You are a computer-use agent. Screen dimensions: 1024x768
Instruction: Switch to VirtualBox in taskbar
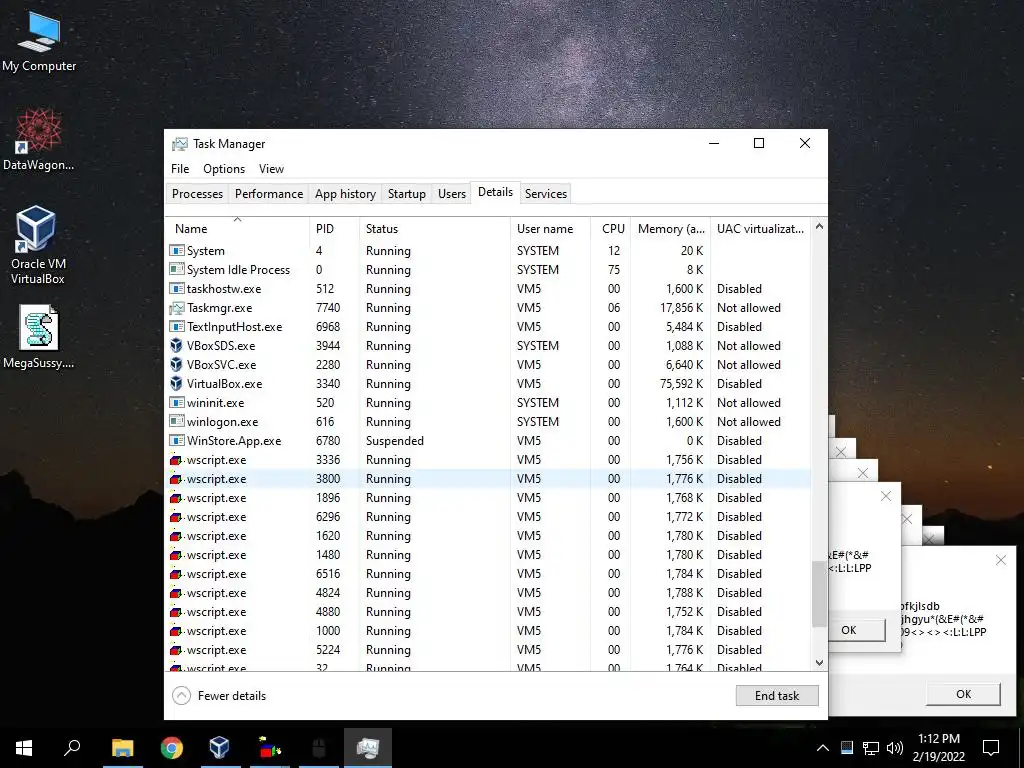[x=219, y=748]
